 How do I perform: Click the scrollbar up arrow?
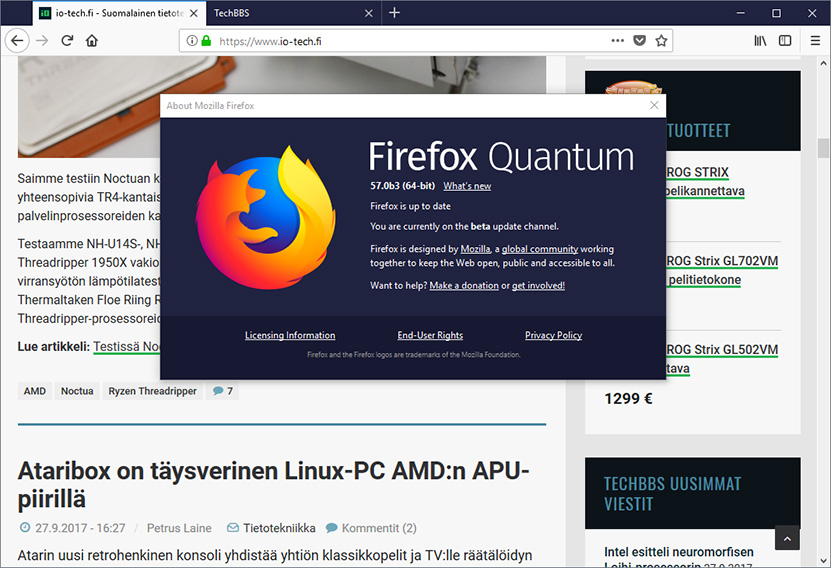pyautogui.click(x=823, y=63)
